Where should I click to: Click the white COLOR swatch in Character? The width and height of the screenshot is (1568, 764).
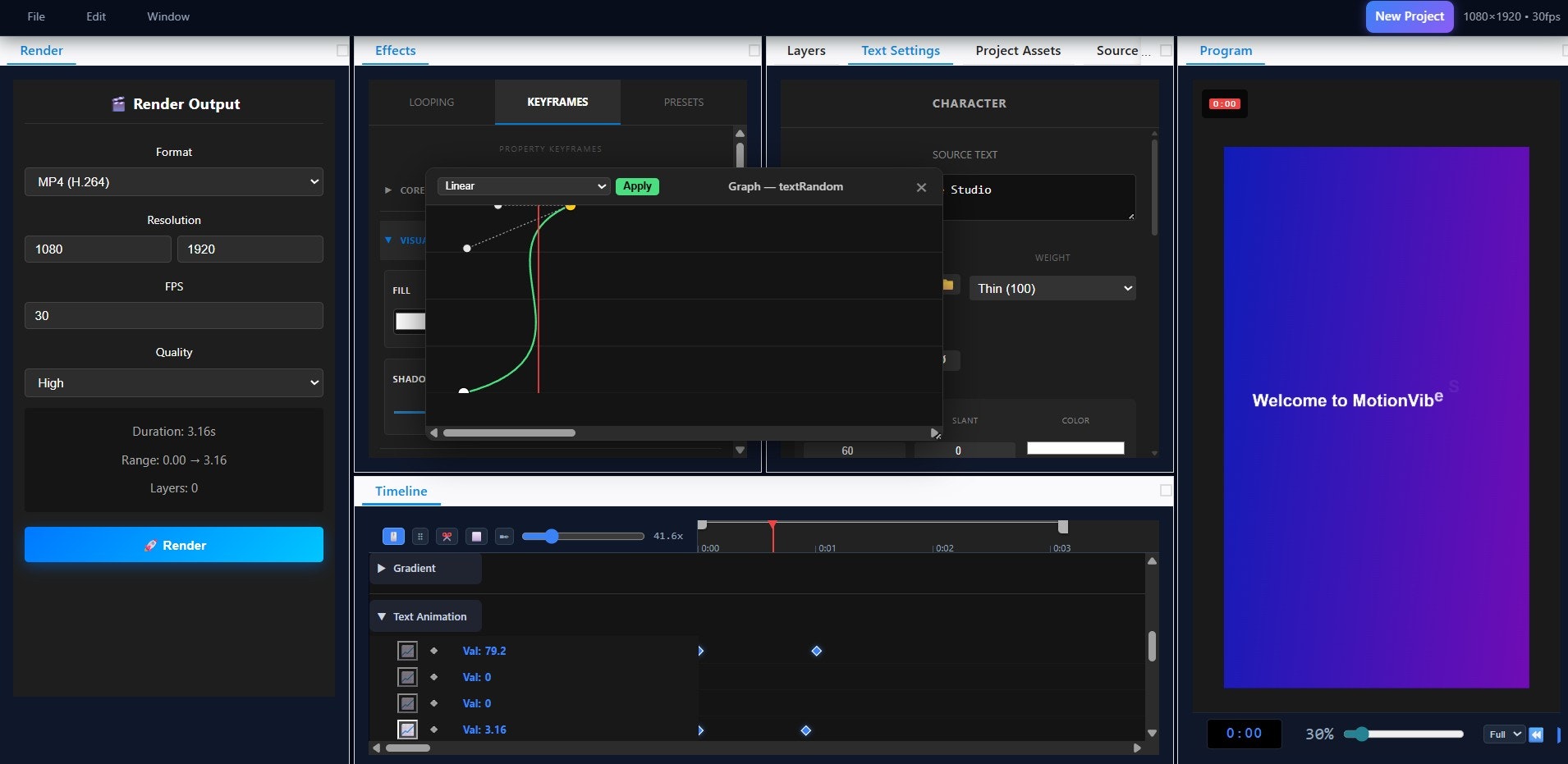coord(1075,448)
